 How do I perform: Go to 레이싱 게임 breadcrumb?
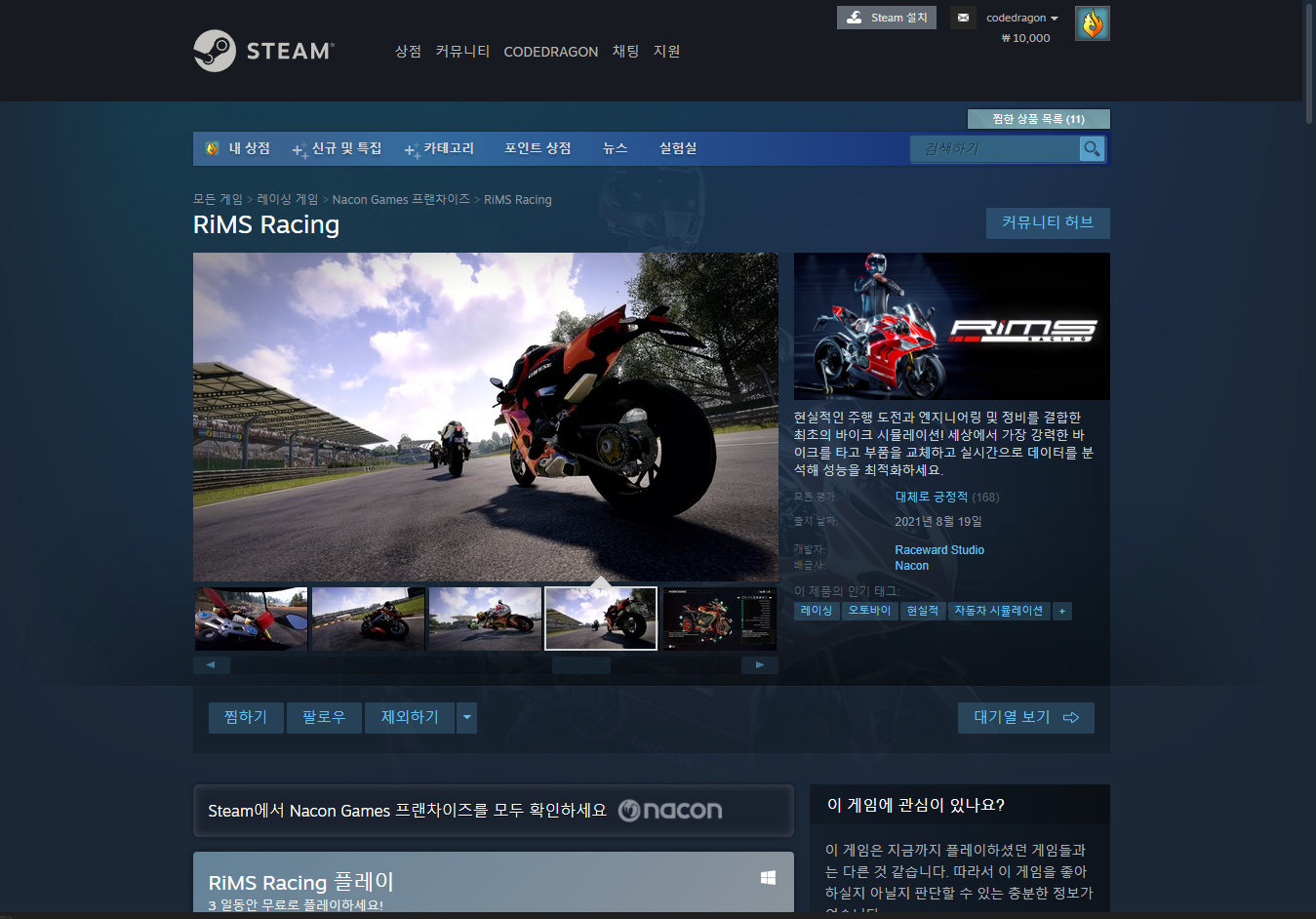(x=288, y=199)
